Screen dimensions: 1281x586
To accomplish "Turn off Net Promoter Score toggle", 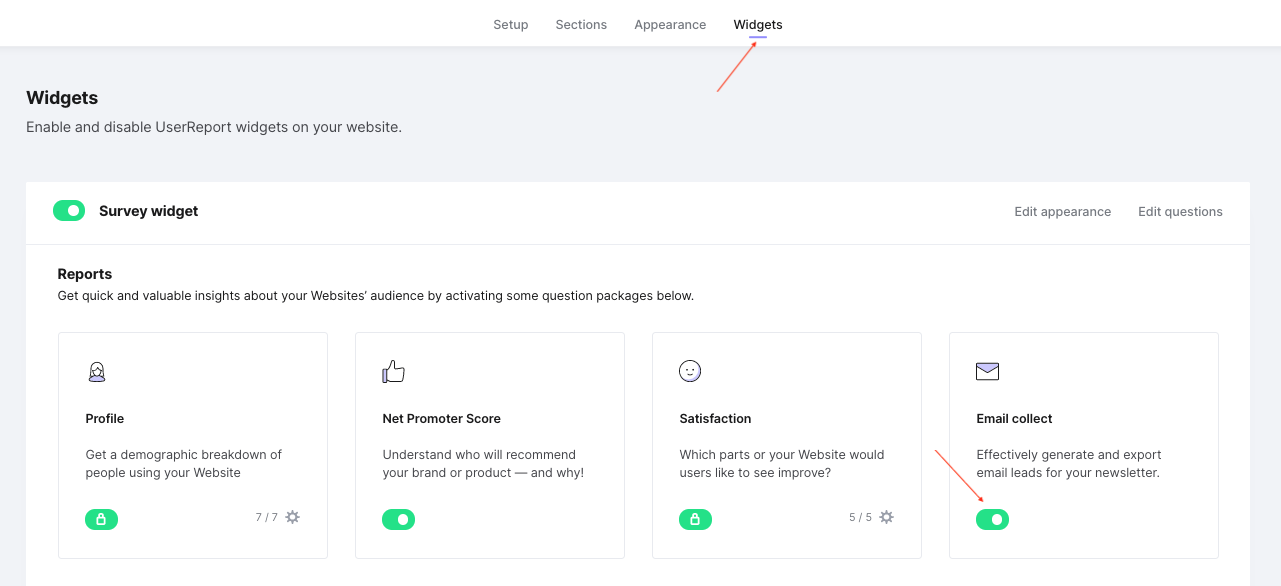I will click(399, 519).
